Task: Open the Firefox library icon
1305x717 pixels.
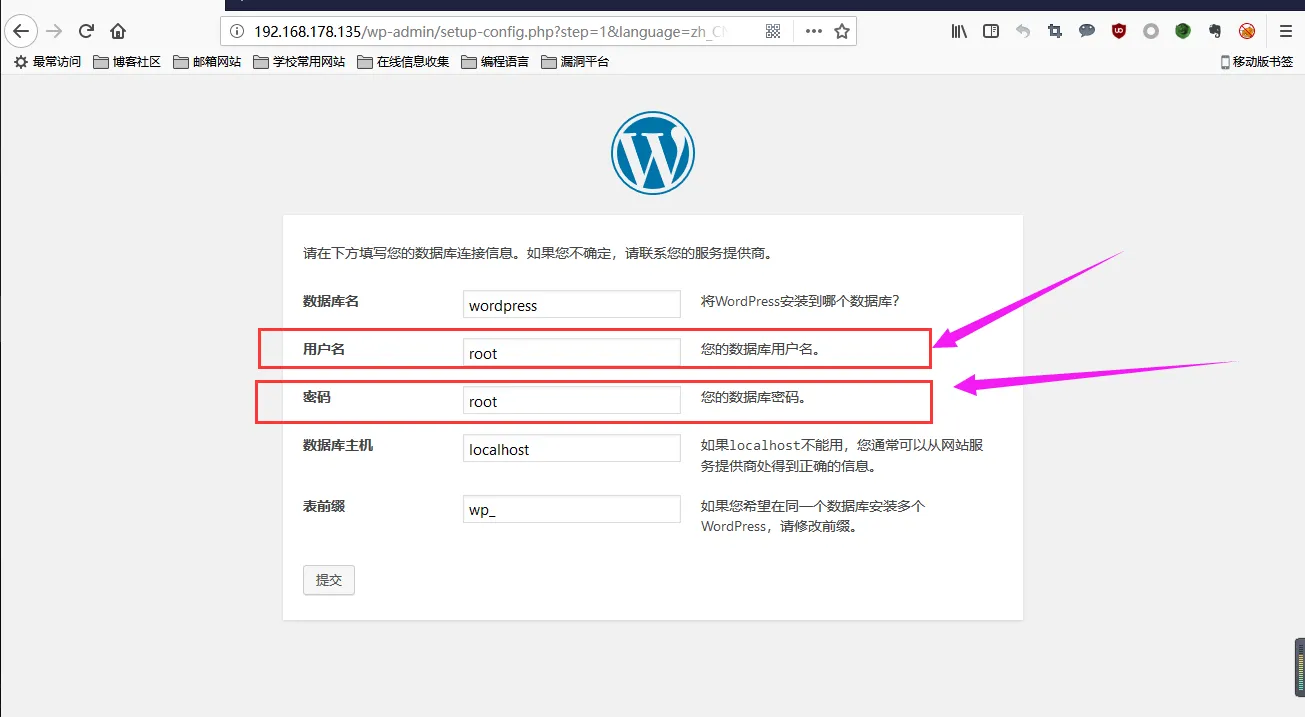Action: point(959,31)
